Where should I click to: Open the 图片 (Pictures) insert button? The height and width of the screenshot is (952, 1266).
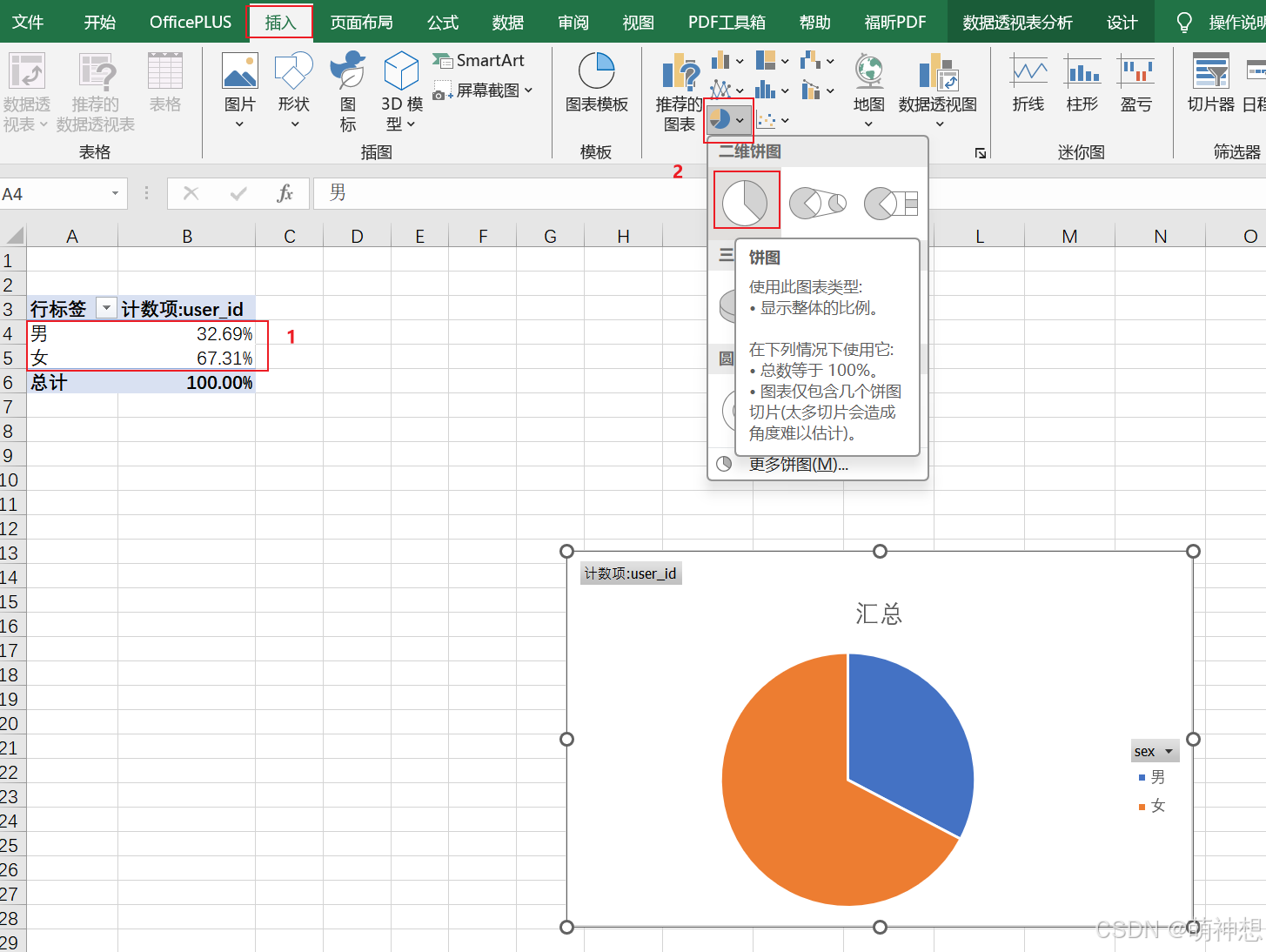(239, 90)
